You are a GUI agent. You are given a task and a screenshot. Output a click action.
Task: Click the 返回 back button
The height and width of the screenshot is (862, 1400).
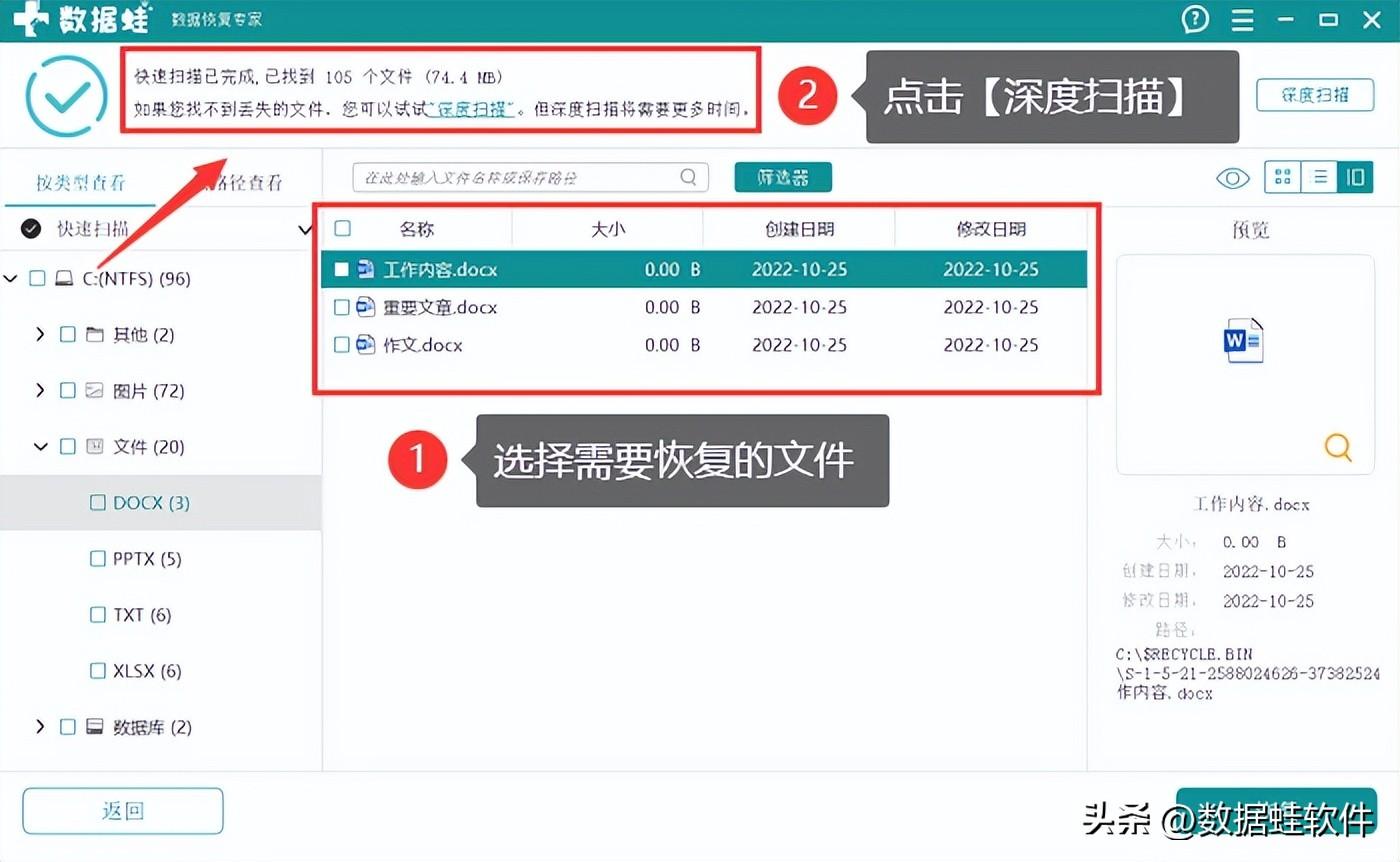coord(123,811)
